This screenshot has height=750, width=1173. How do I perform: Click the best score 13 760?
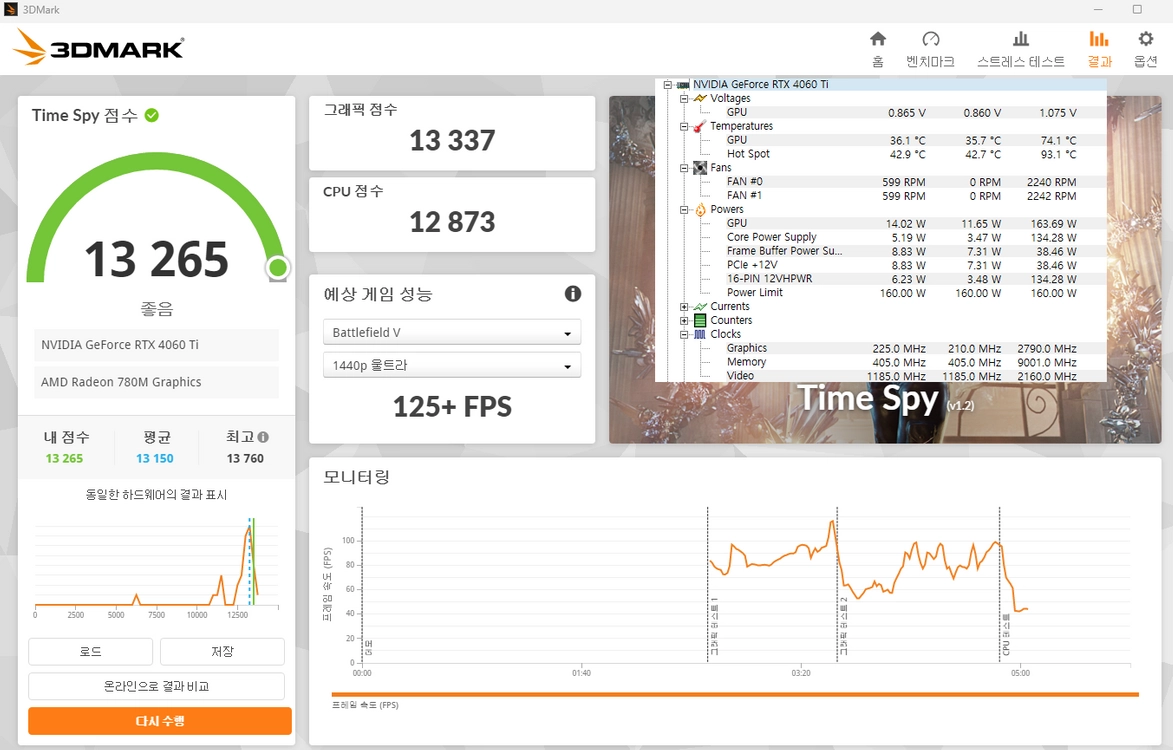click(x=245, y=458)
